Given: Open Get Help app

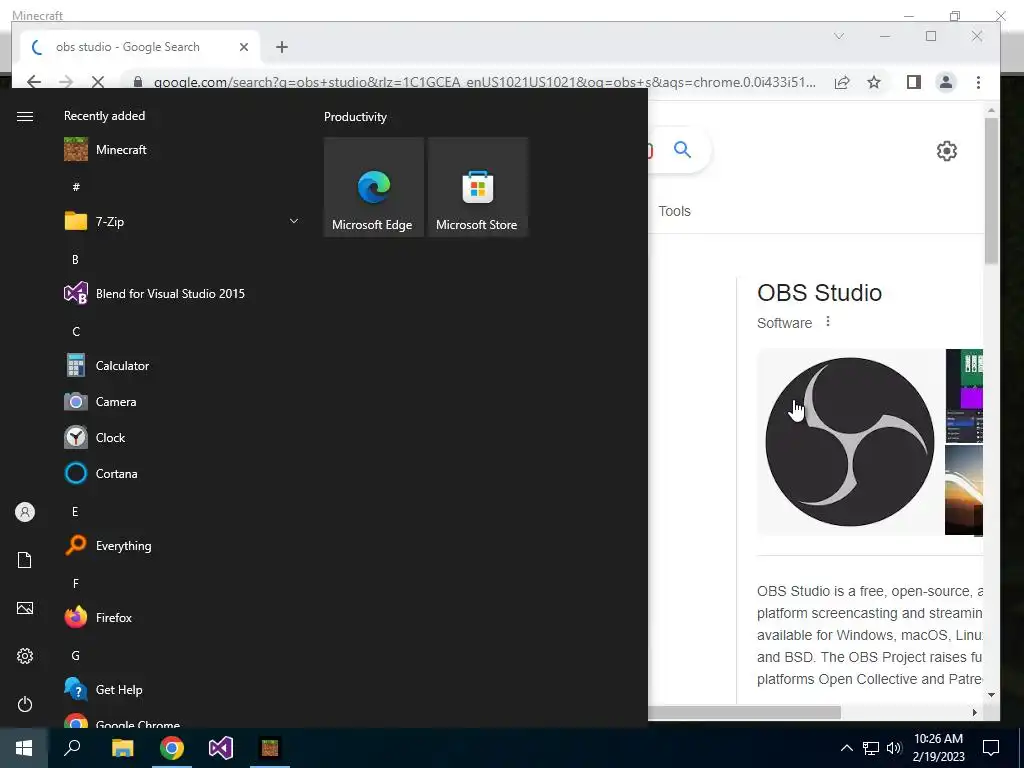Looking at the screenshot, I should (x=183, y=690).
